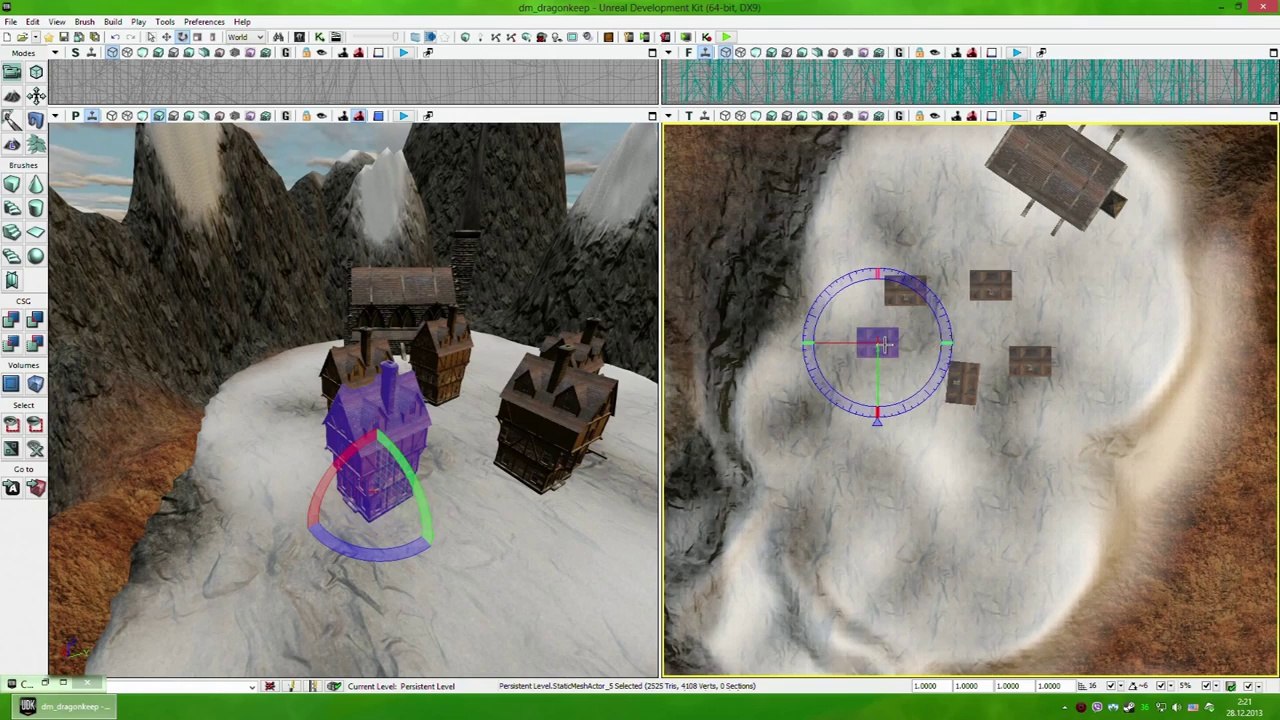Switch perspective viewport type with P button
Screen dimensions: 1280x720
pos(75,116)
